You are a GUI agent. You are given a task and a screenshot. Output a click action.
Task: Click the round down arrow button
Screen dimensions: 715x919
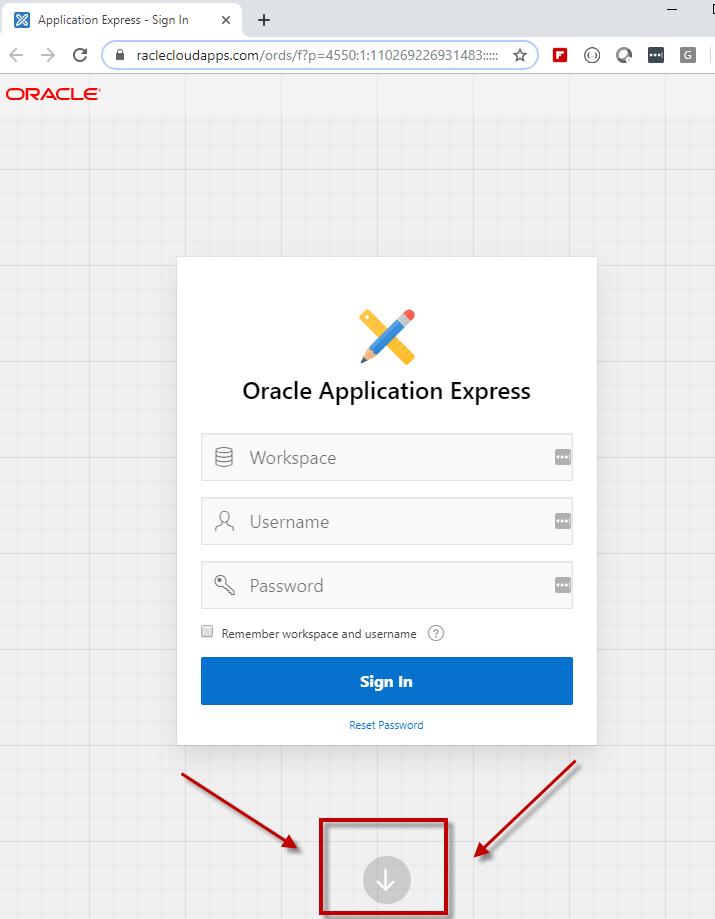coord(386,880)
